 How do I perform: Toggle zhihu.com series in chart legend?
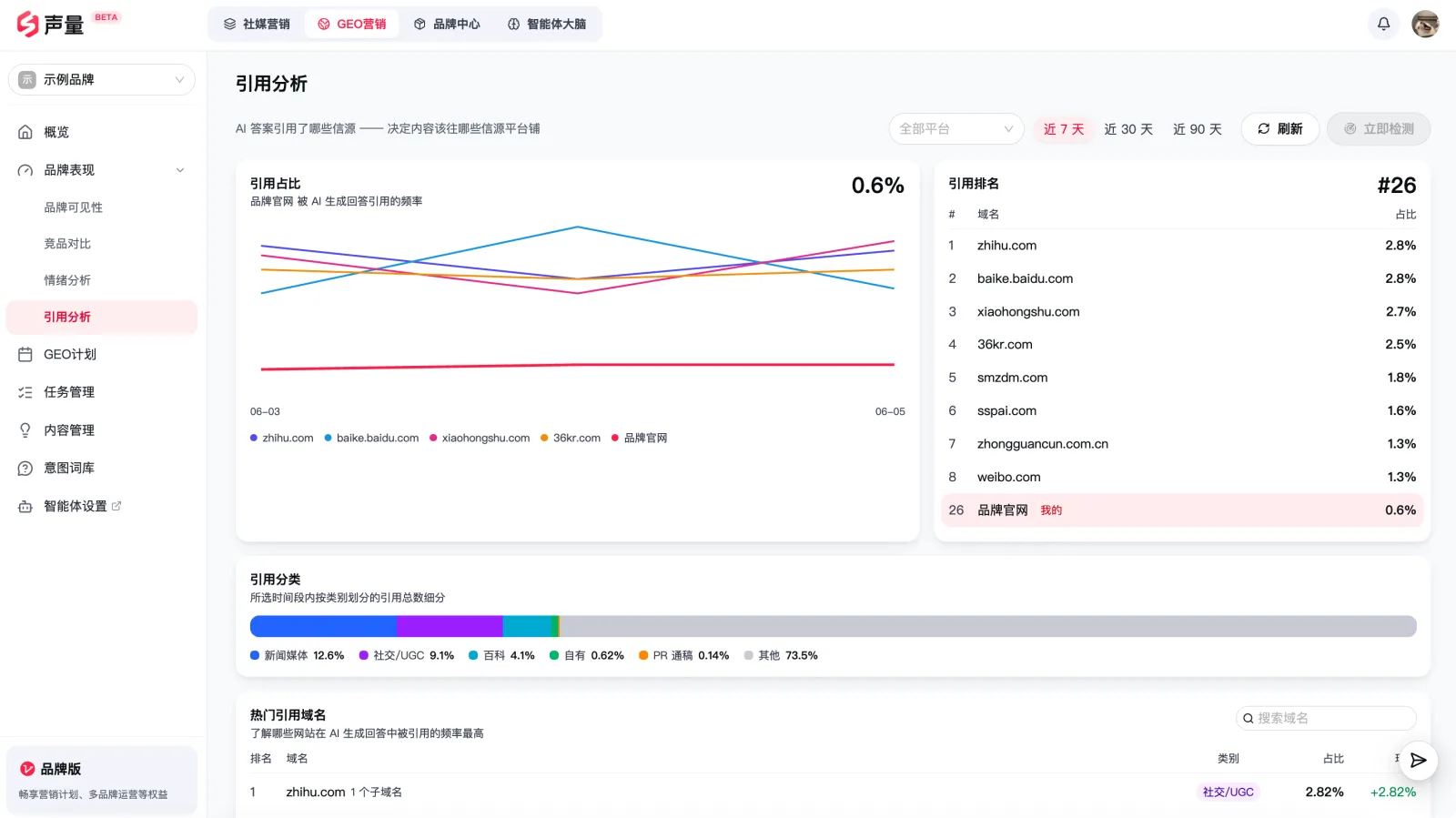tap(282, 439)
